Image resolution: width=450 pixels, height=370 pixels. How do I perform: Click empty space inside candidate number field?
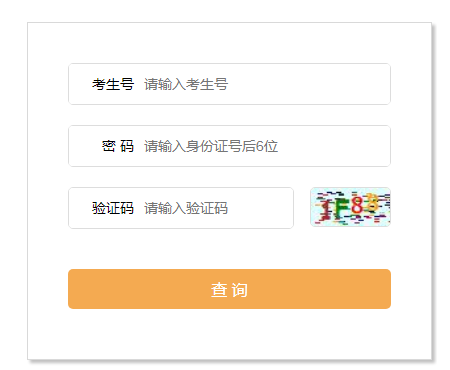point(310,84)
